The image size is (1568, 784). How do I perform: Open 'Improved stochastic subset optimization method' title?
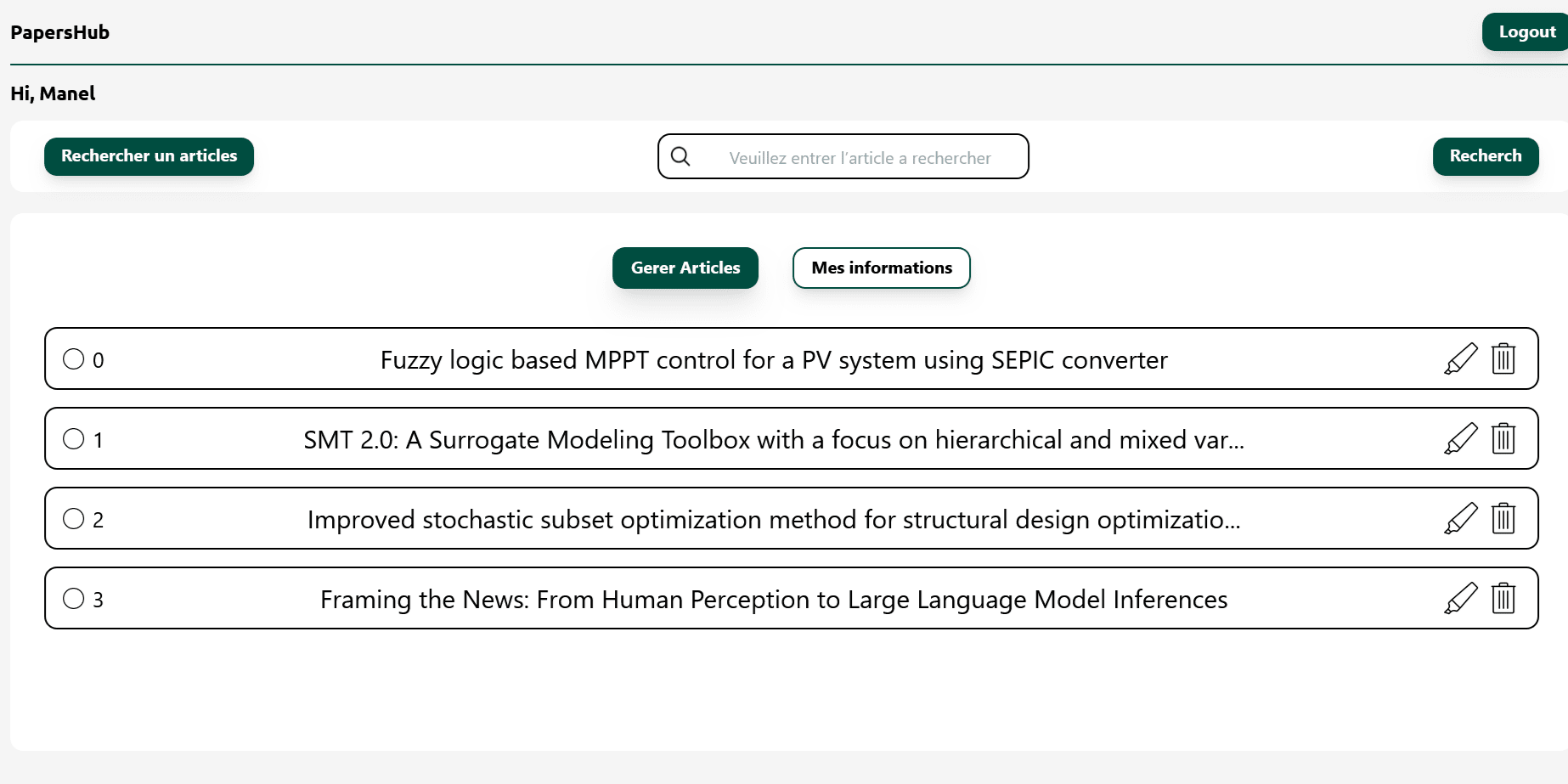(774, 520)
